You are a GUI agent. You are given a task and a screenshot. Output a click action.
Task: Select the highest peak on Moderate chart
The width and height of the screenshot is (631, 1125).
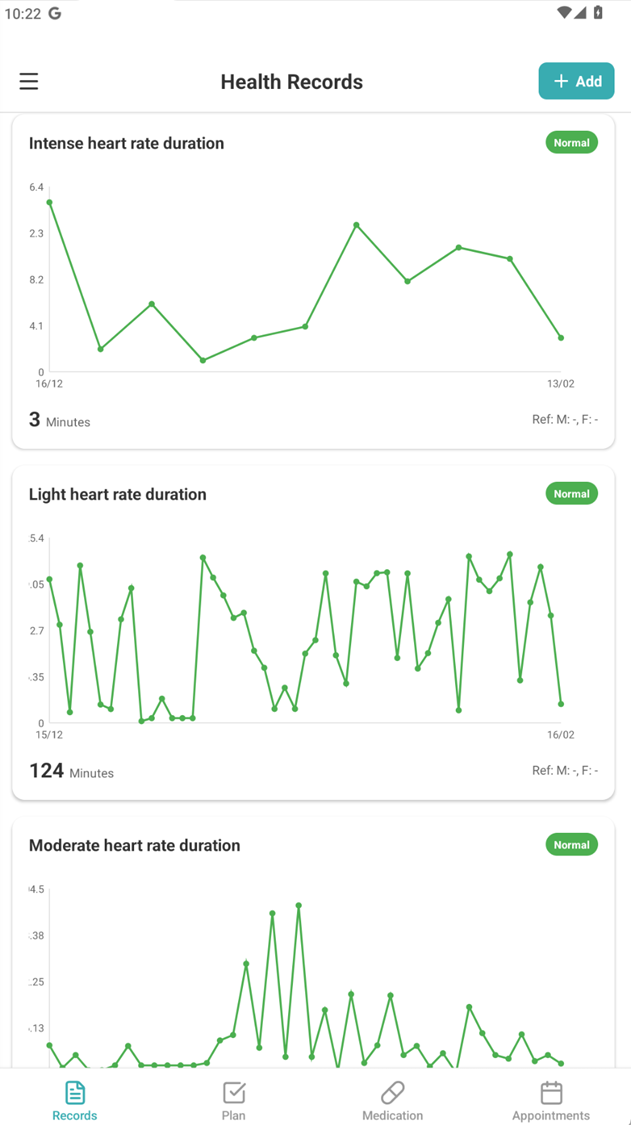tap(297, 905)
